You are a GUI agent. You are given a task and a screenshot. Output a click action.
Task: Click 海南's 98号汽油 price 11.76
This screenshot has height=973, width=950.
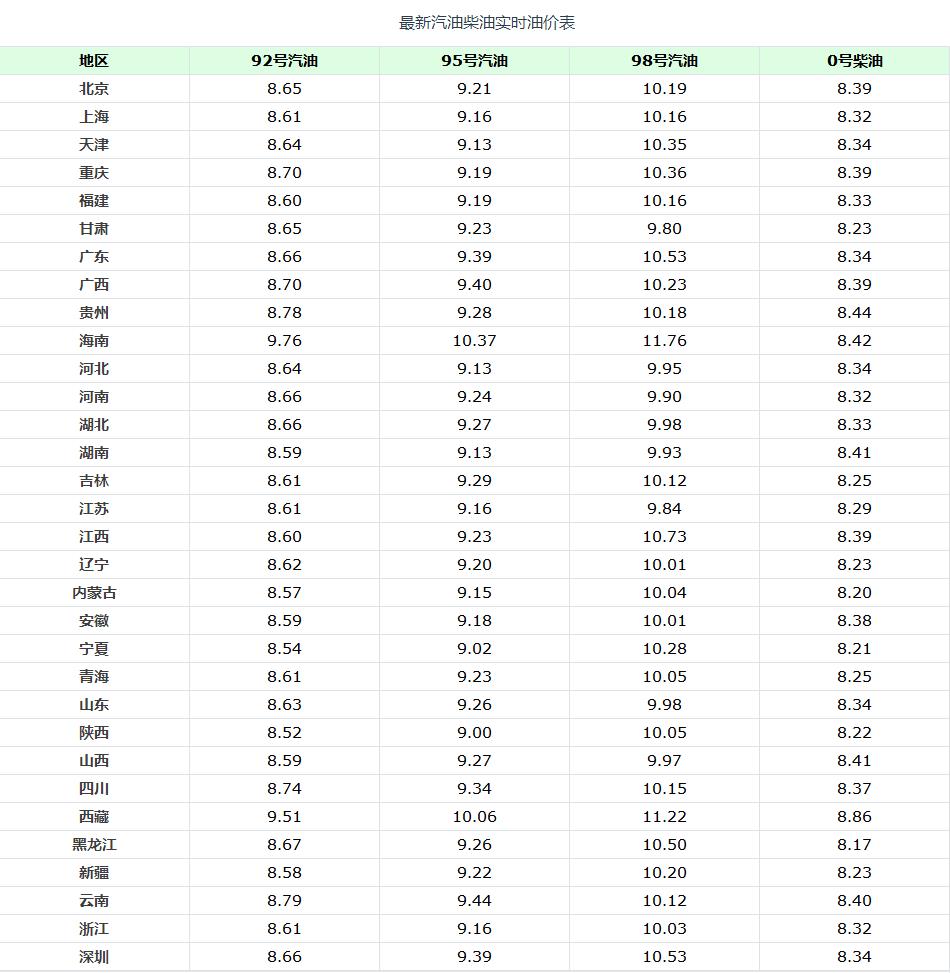pos(664,341)
